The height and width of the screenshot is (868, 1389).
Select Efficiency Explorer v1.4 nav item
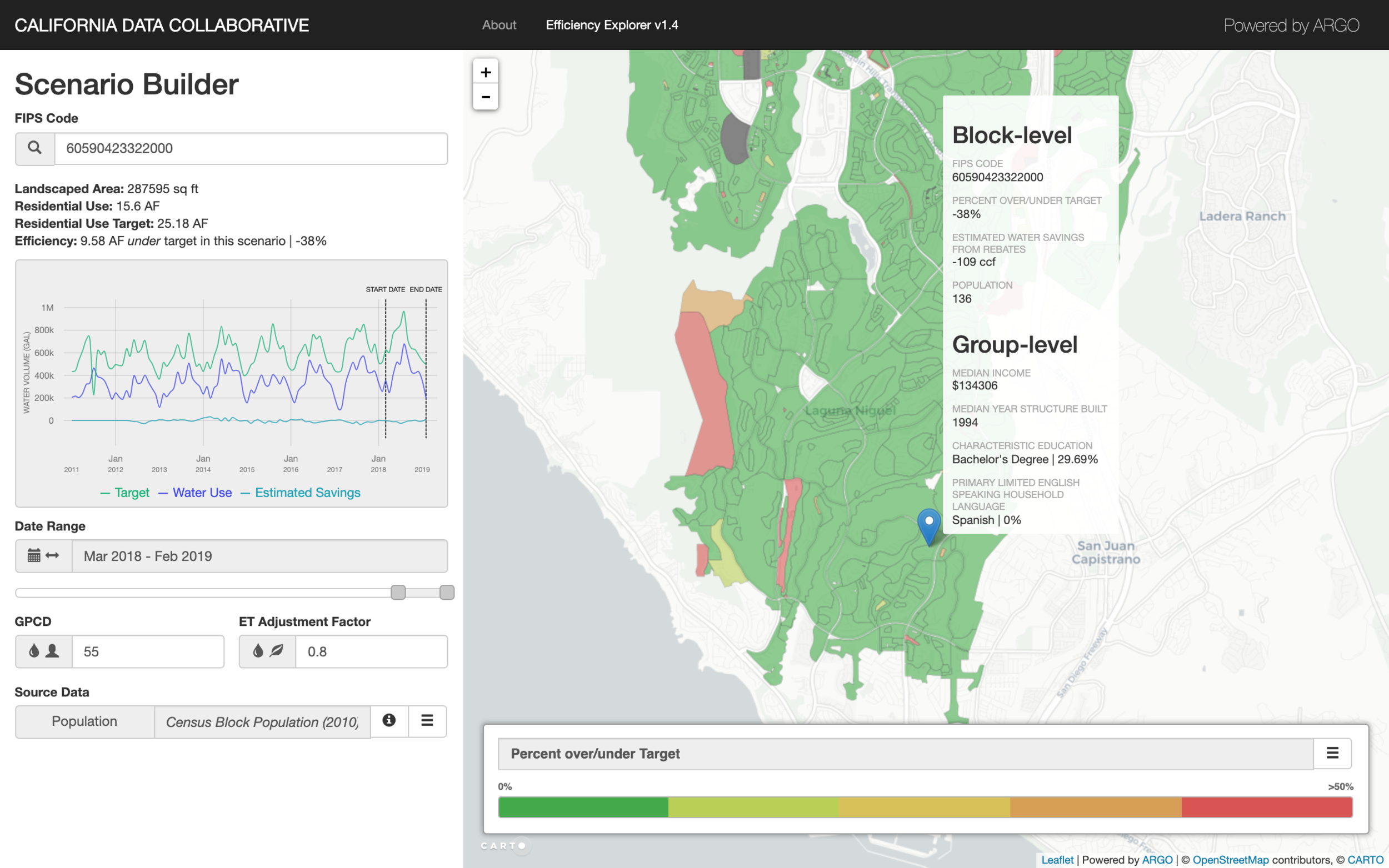612,25
